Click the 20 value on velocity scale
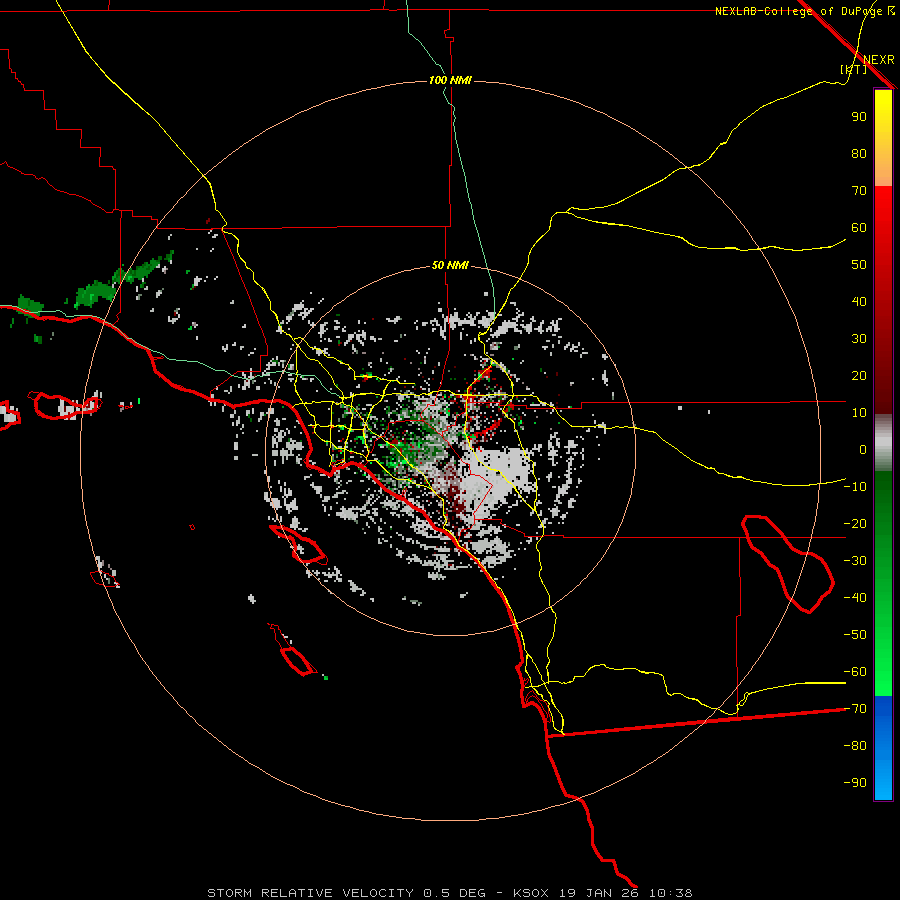Screen dimensions: 900x900 pyautogui.click(x=859, y=376)
